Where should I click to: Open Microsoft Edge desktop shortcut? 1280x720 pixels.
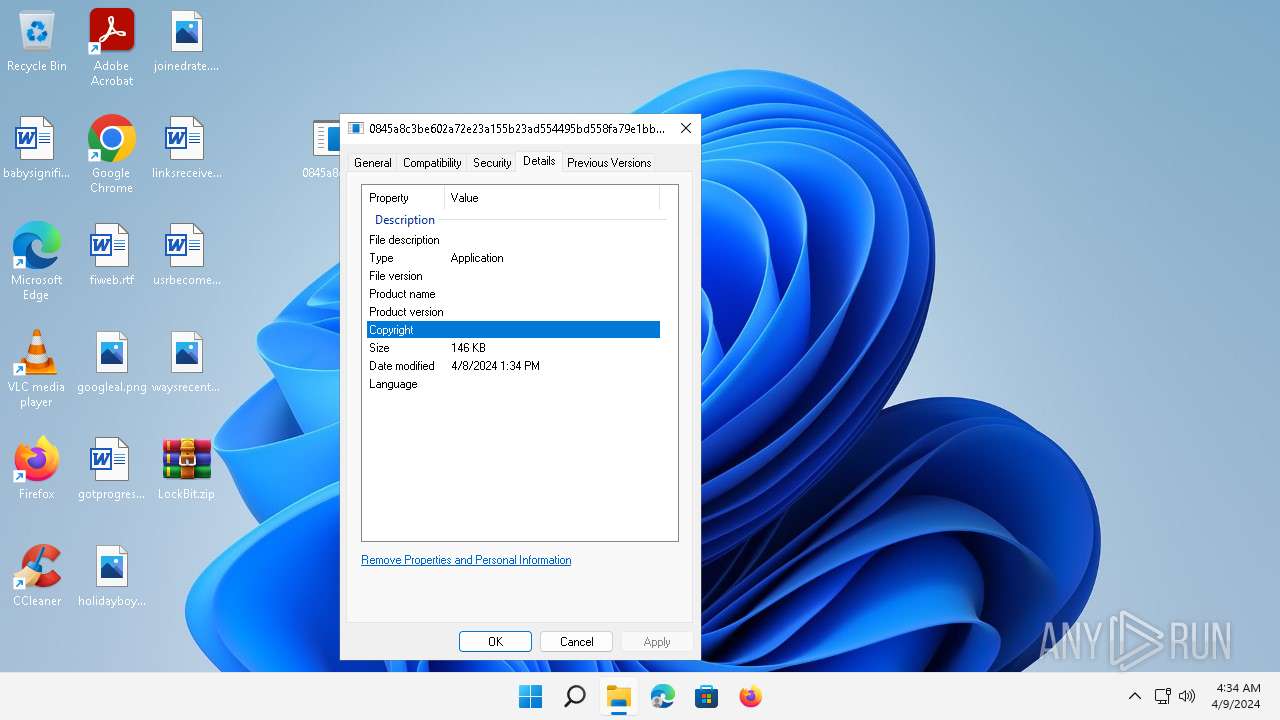pos(37,261)
